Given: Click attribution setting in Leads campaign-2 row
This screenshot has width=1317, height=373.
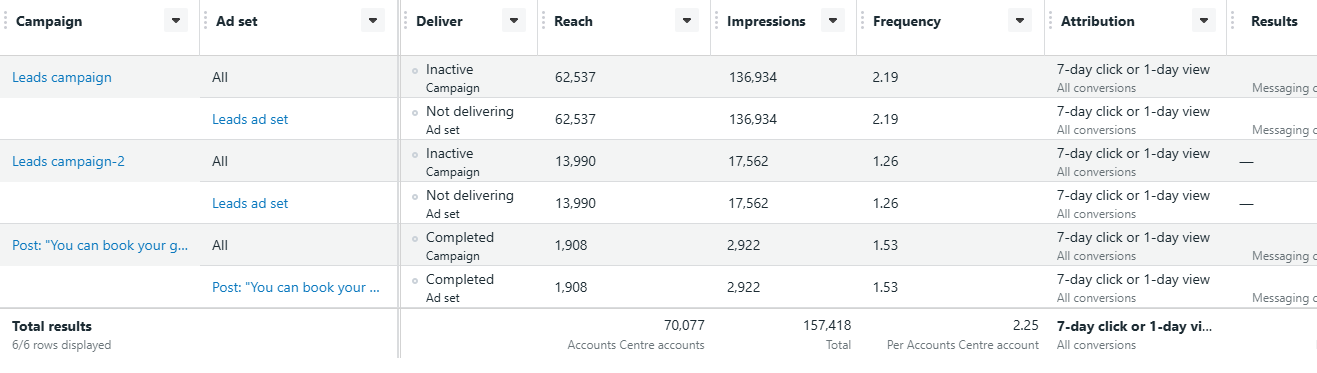Looking at the screenshot, I should tap(1133, 153).
